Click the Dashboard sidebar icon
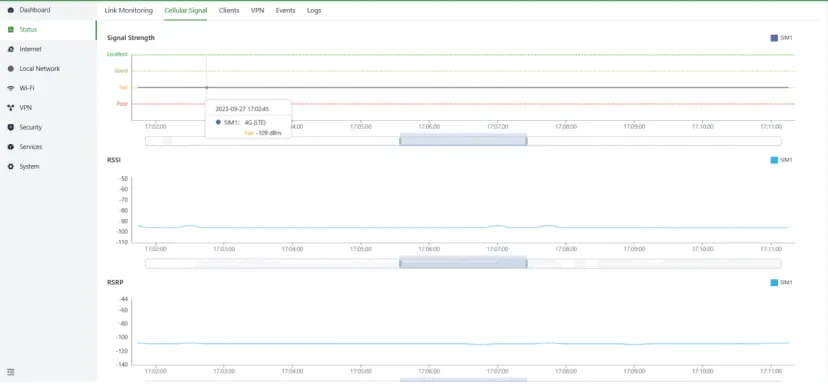This screenshot has height=384, width=828. click(11, 10)
